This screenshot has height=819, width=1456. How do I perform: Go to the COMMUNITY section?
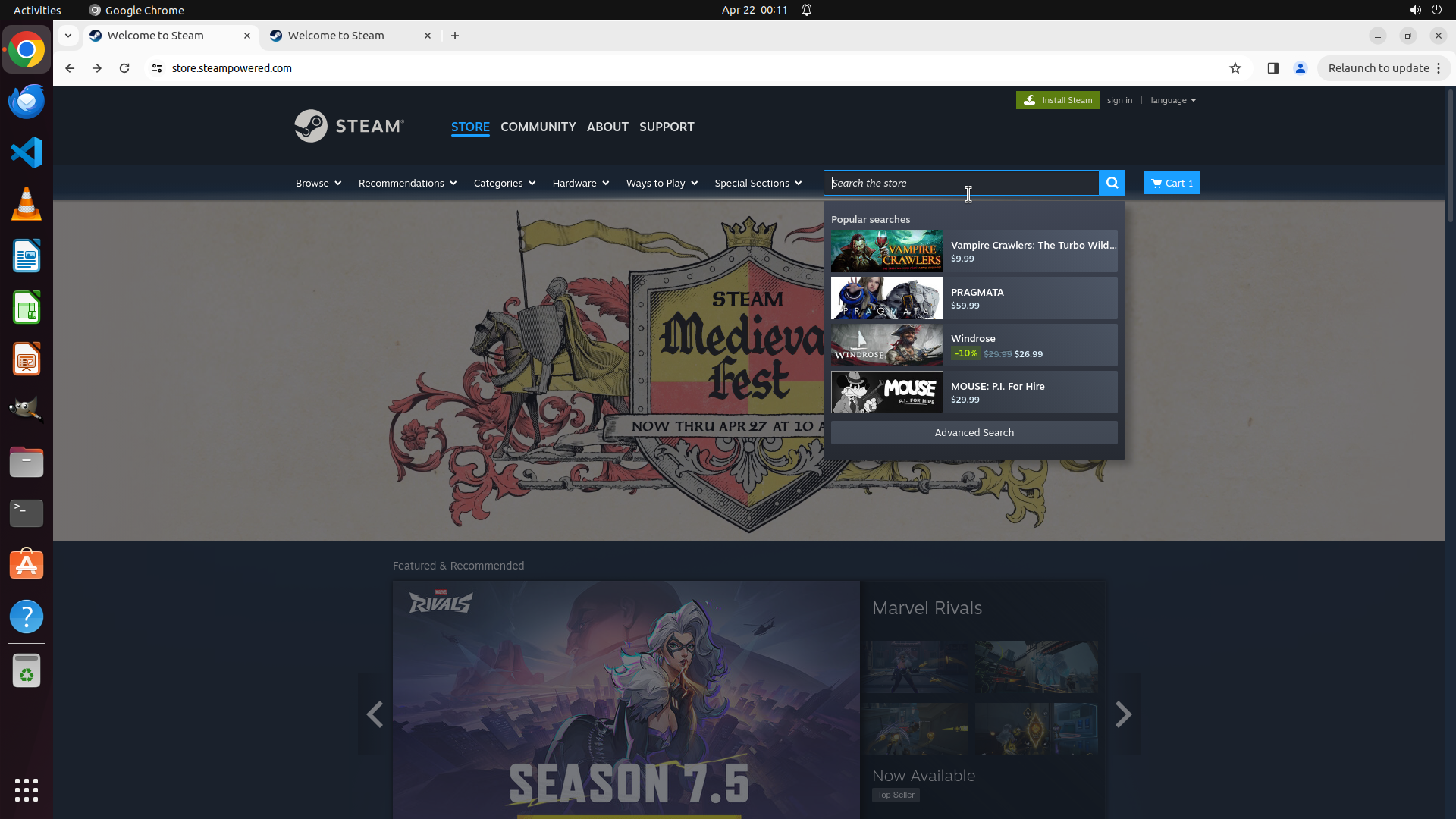(x=538, y=127)
